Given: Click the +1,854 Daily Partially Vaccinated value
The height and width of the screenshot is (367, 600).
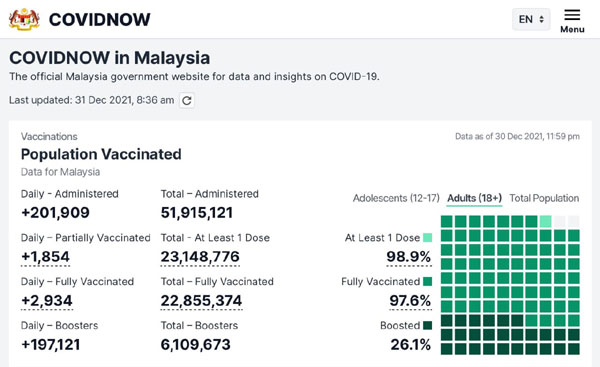Looking at the screenshot, I should (x=46, y=257).
